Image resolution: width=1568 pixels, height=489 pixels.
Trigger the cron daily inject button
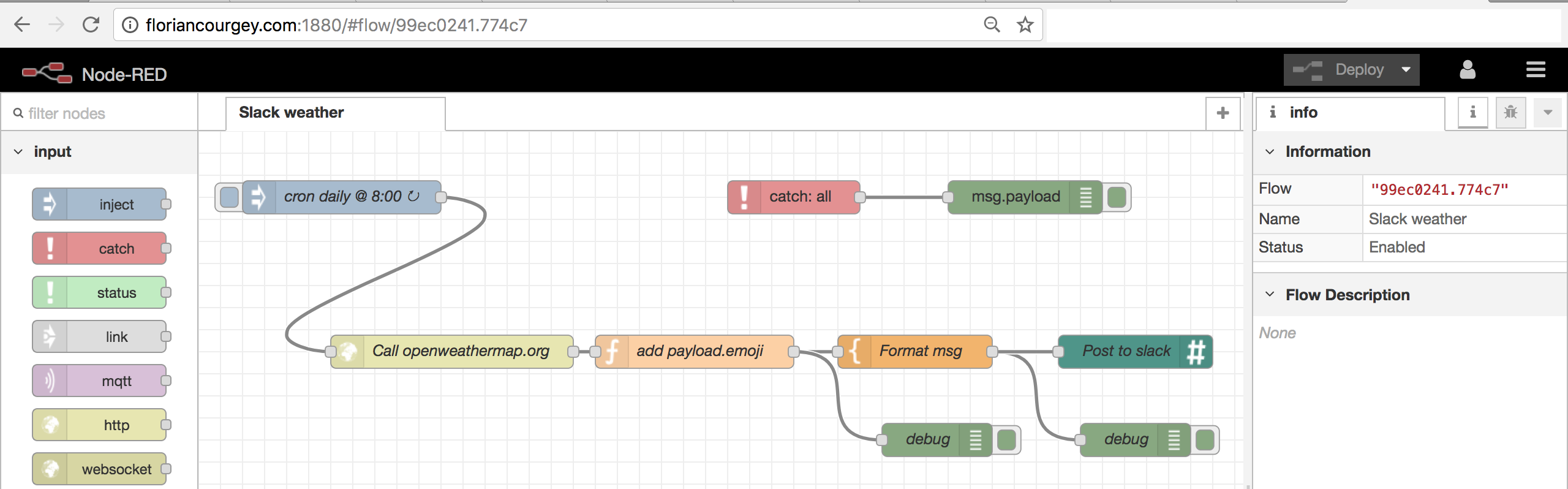(x=229, y=197)
